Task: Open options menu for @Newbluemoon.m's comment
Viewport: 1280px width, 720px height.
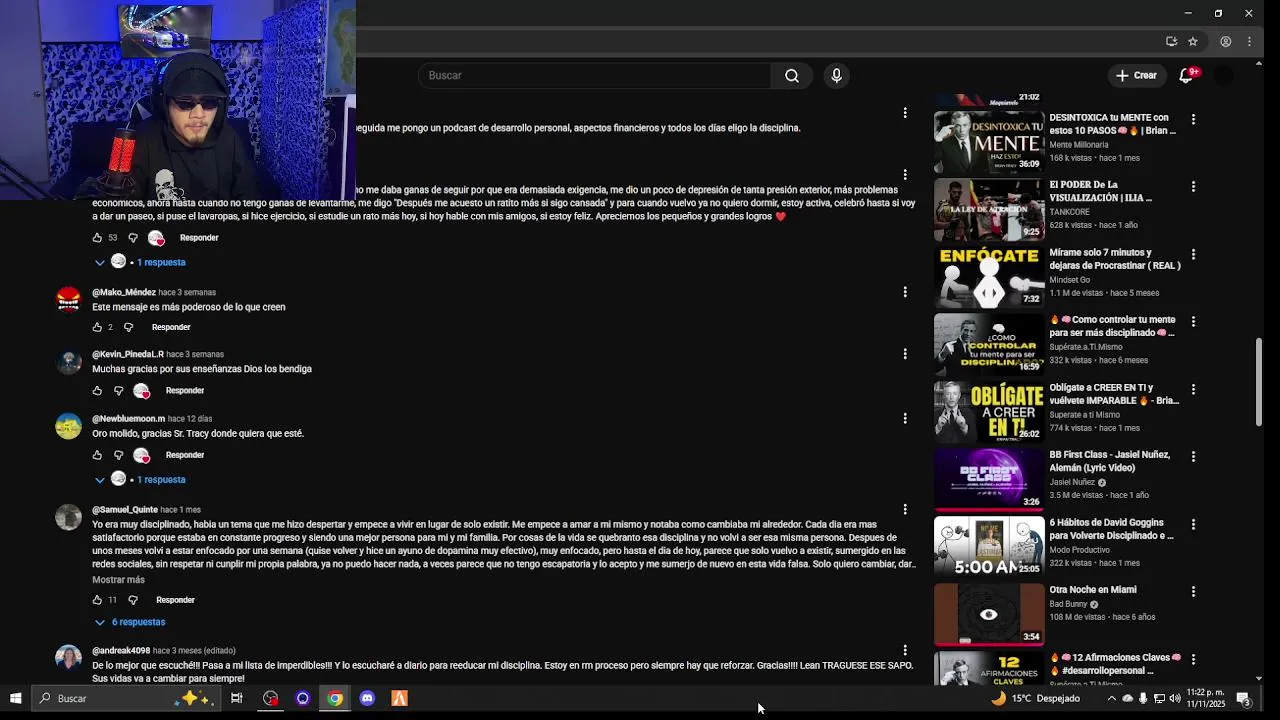Action: tap(905, 418)
